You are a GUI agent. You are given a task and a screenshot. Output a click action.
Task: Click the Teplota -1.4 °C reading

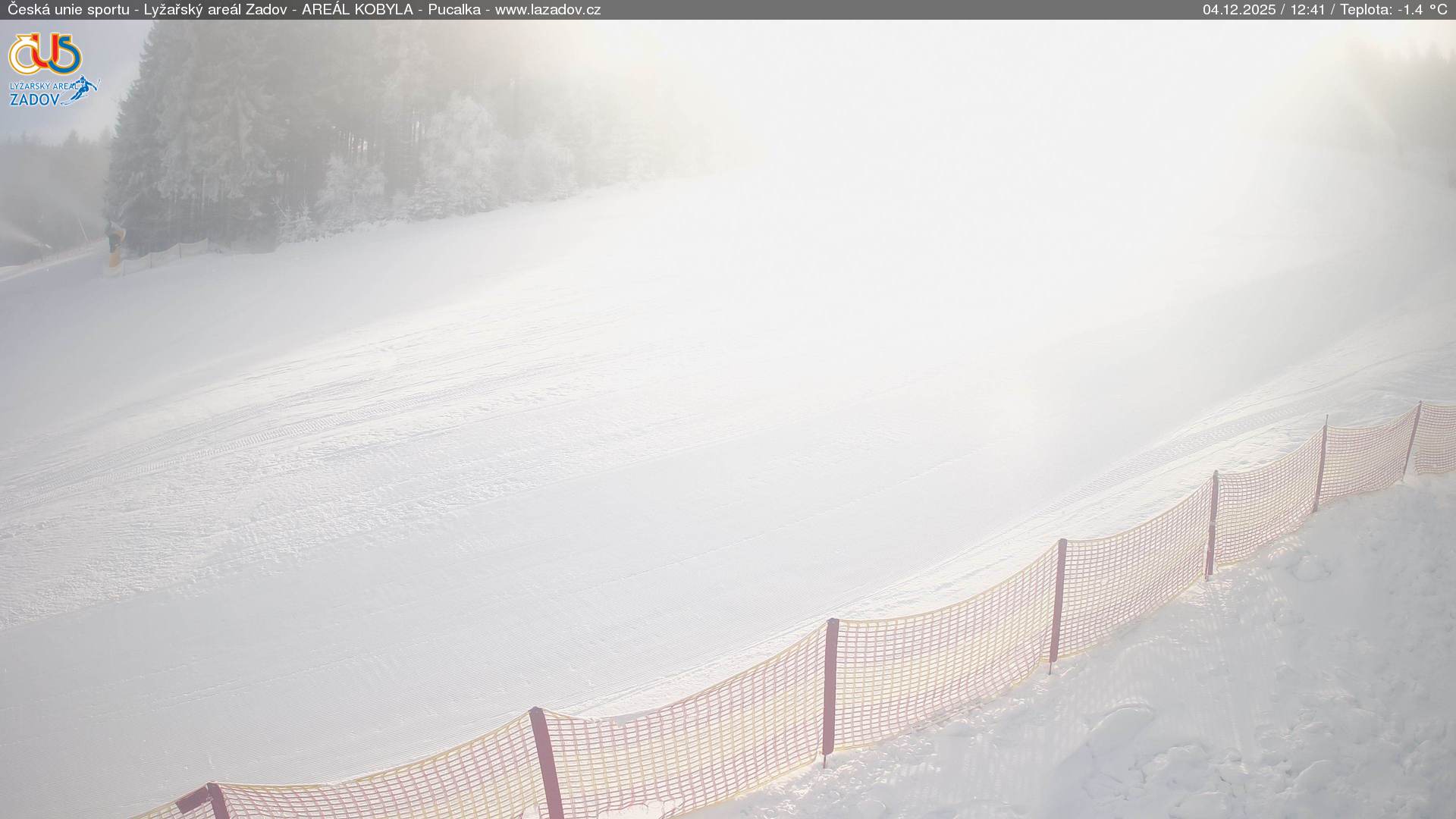pyautogui.click(x=1393, y=10)
